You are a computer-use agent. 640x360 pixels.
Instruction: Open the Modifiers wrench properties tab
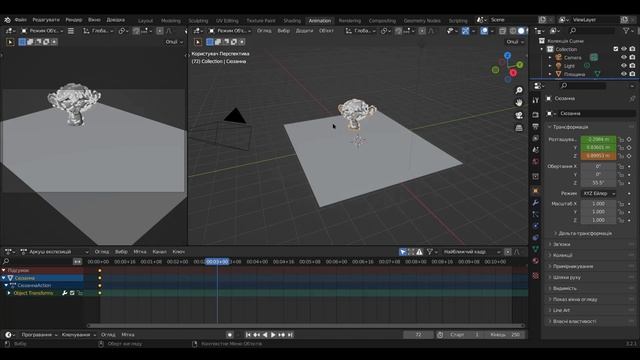[536, 203]
